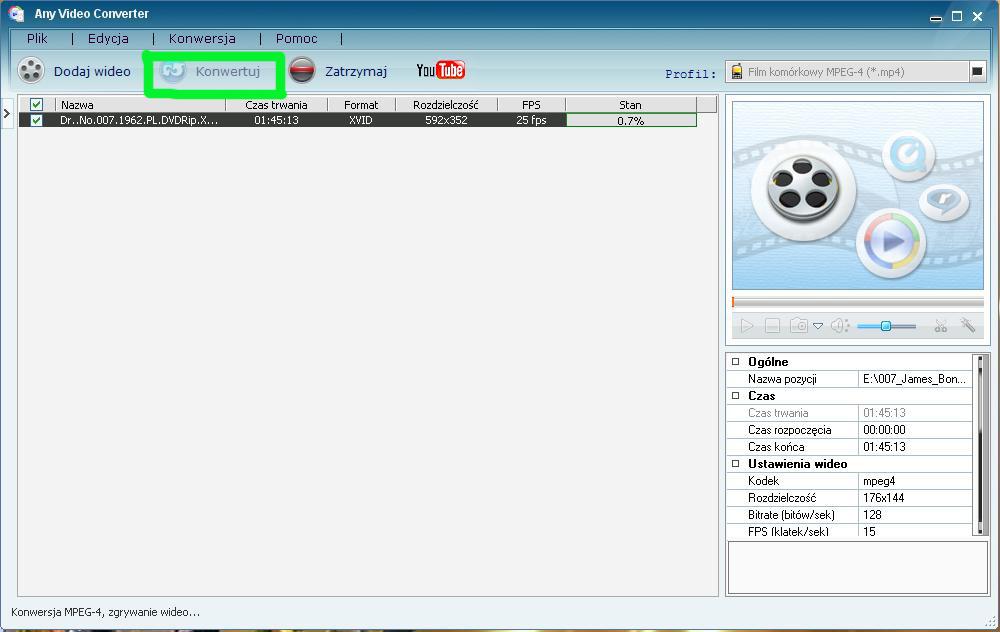
Task: Click the magic wand effects icon
Action: (968, 326)
